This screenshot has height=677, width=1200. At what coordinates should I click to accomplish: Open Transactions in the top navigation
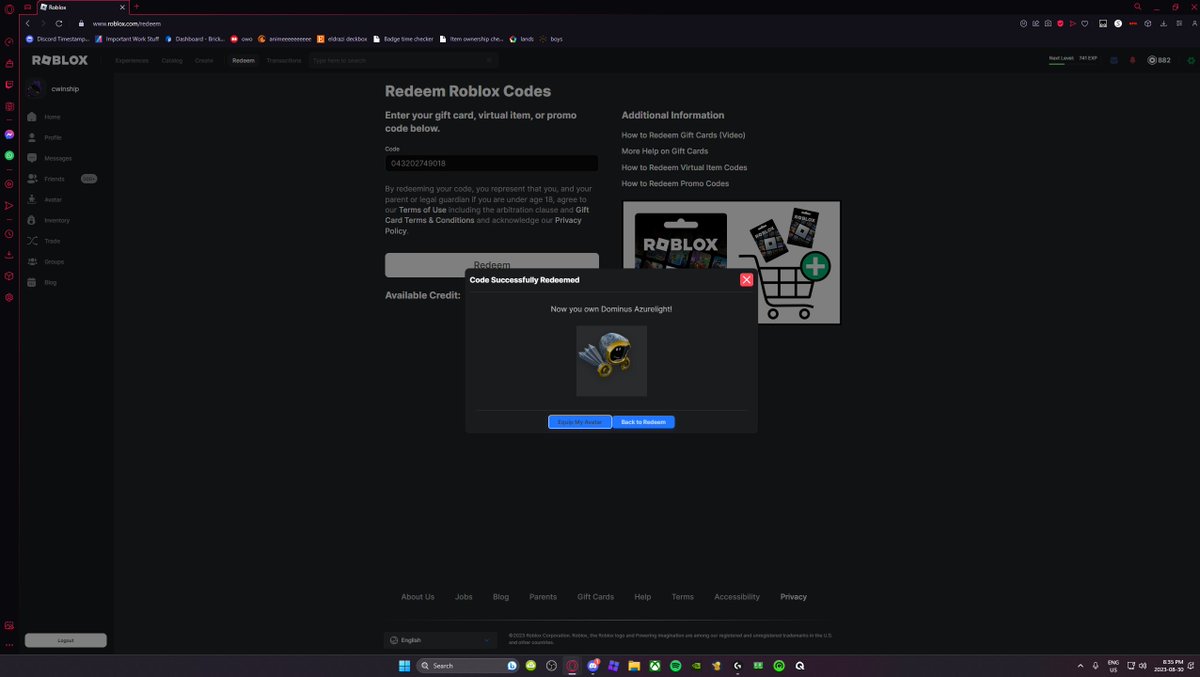(x=284, y=60)
